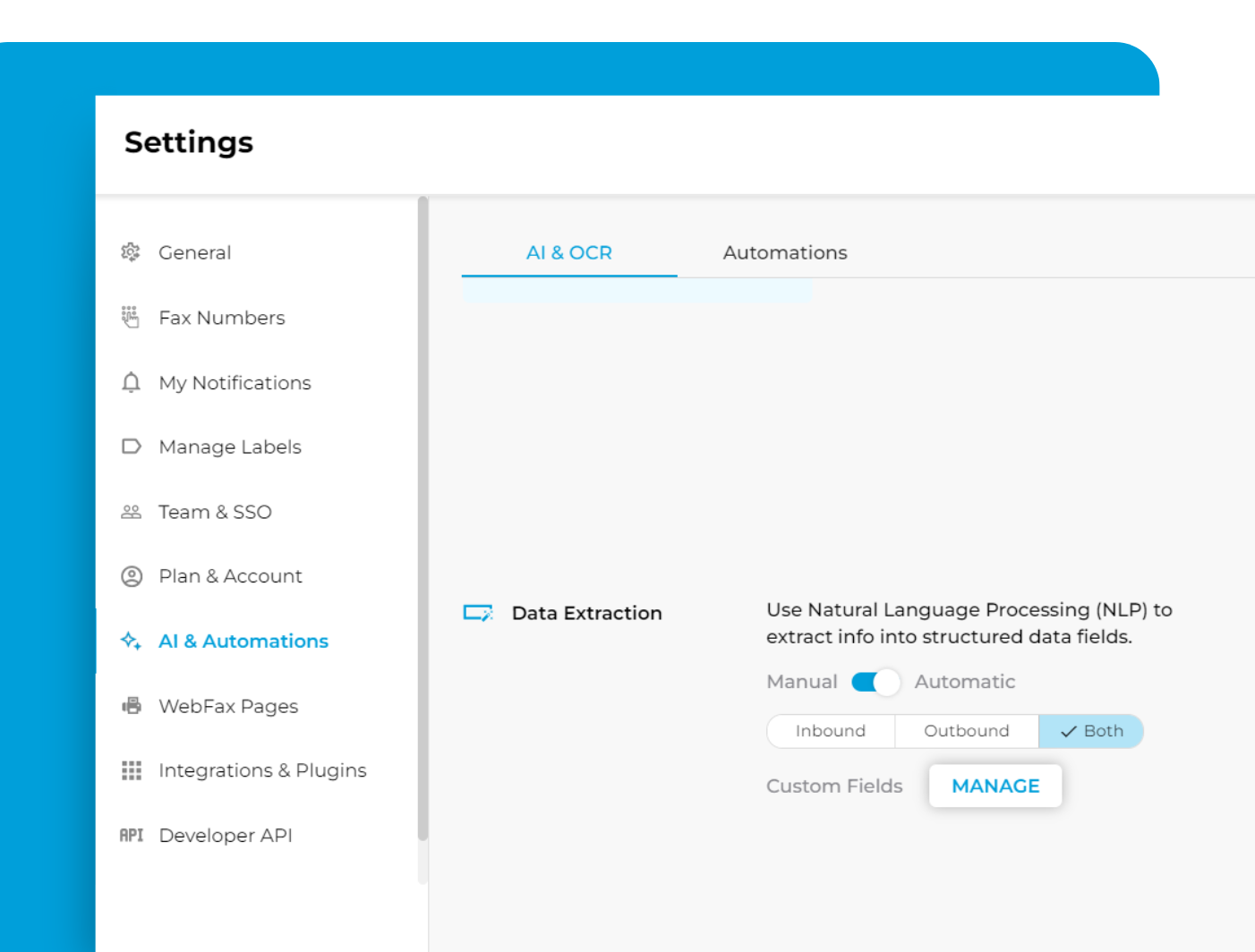Click the Developer API icon
Screen dimensions: 1255x952
point(131,835)
